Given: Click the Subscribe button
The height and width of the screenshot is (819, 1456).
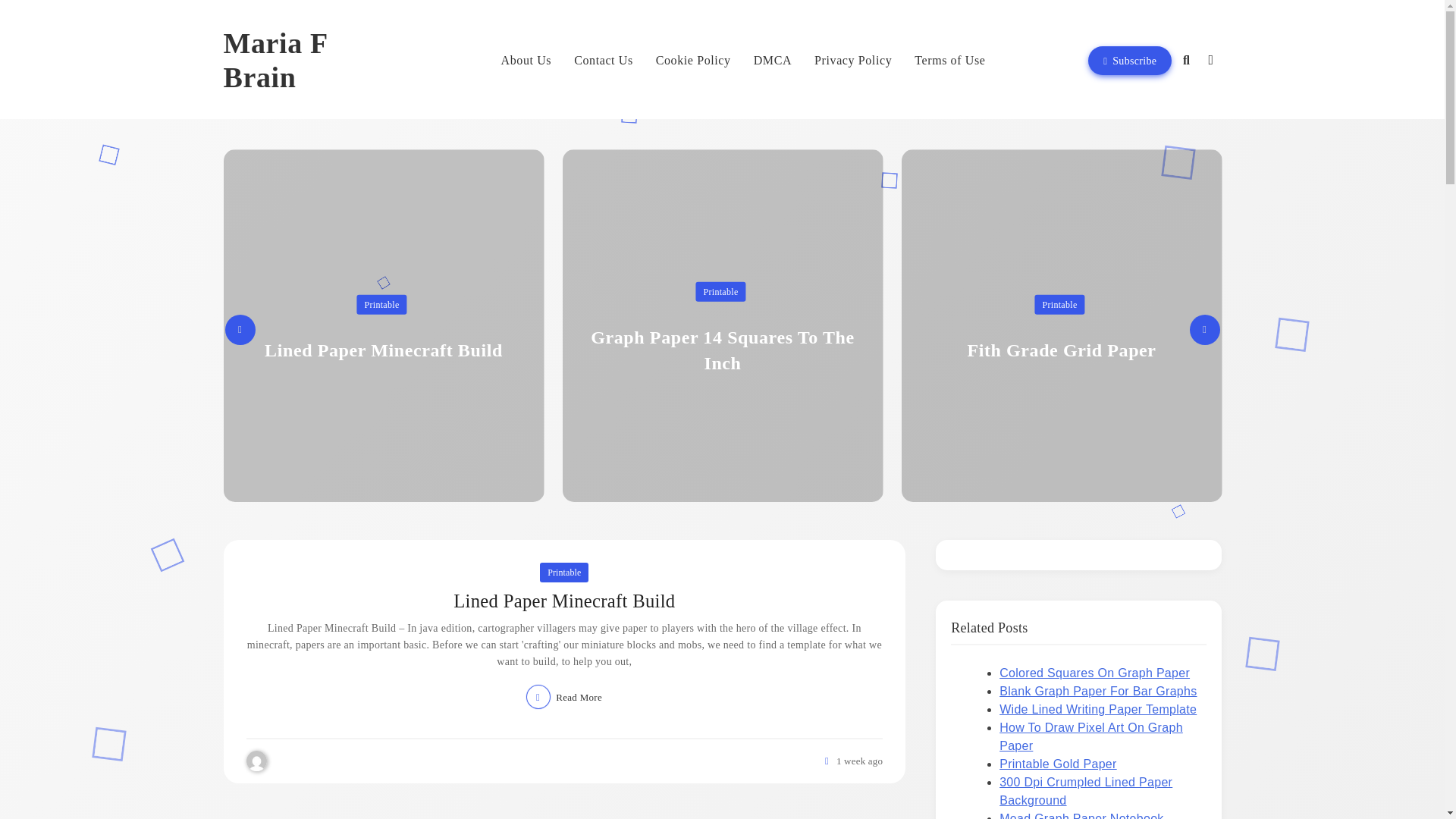Looking at the screenshot, I should point(1129,61).
